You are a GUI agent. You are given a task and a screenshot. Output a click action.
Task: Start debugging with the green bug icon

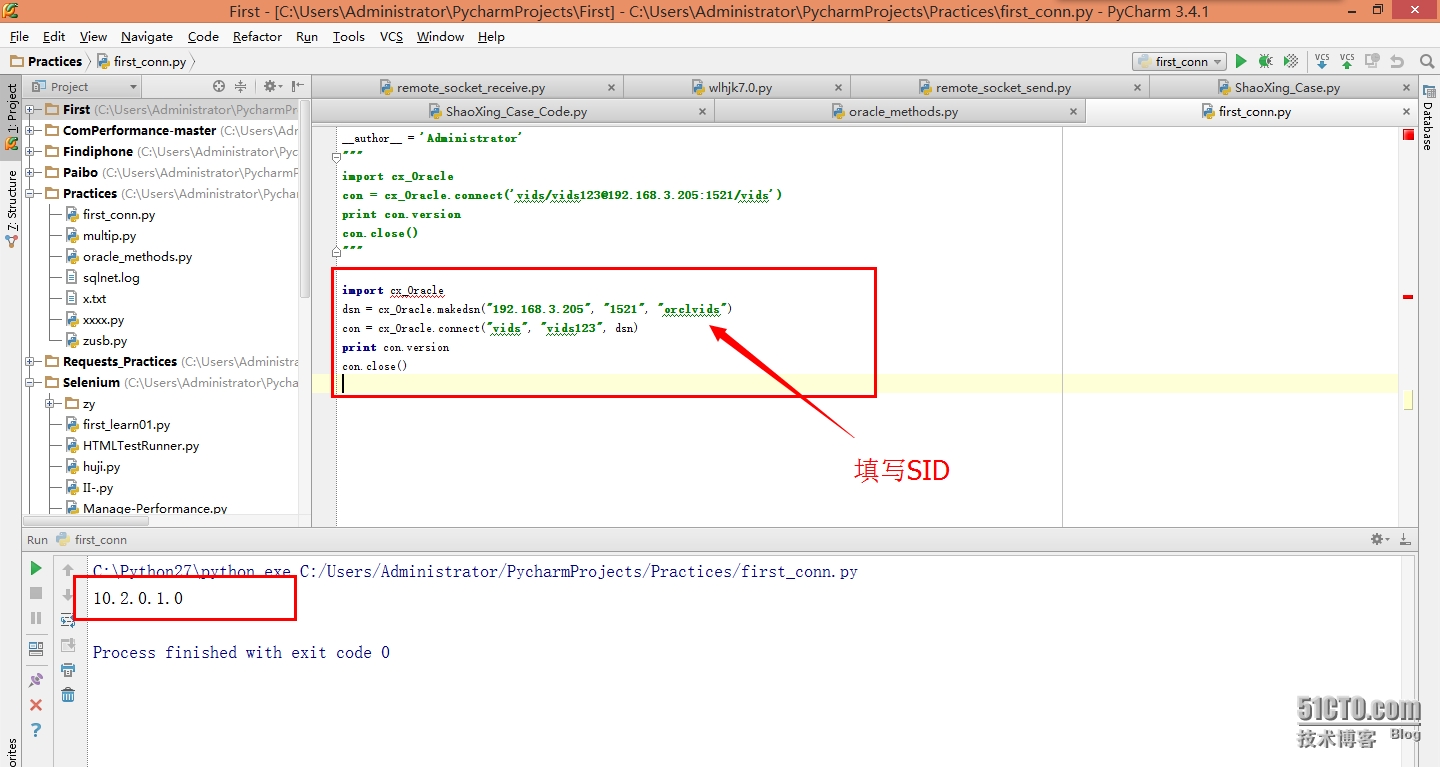(1265, 61)
